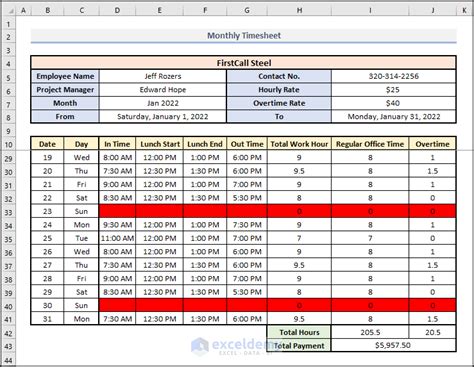Click the In Time heading cell
Screen dimensions: 474x367
click(x=117, y=144)
